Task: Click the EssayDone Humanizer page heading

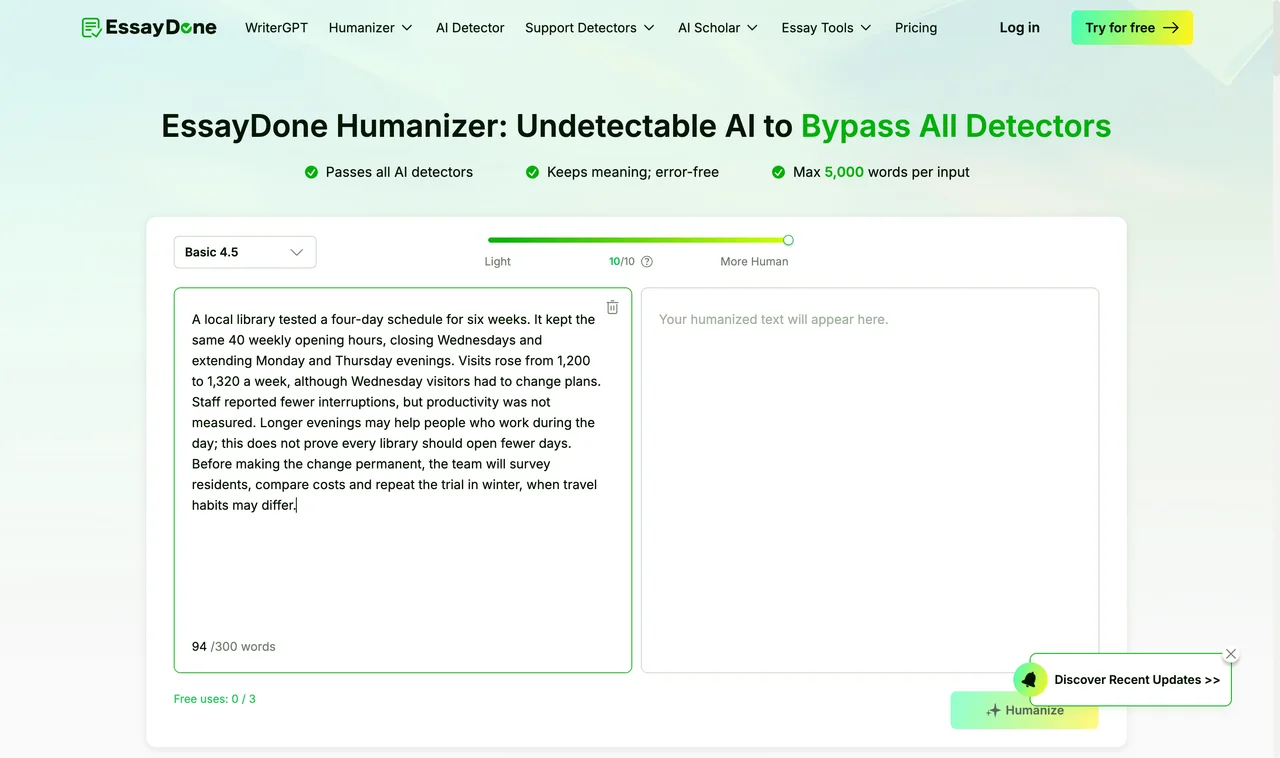Action: (636, 126)
